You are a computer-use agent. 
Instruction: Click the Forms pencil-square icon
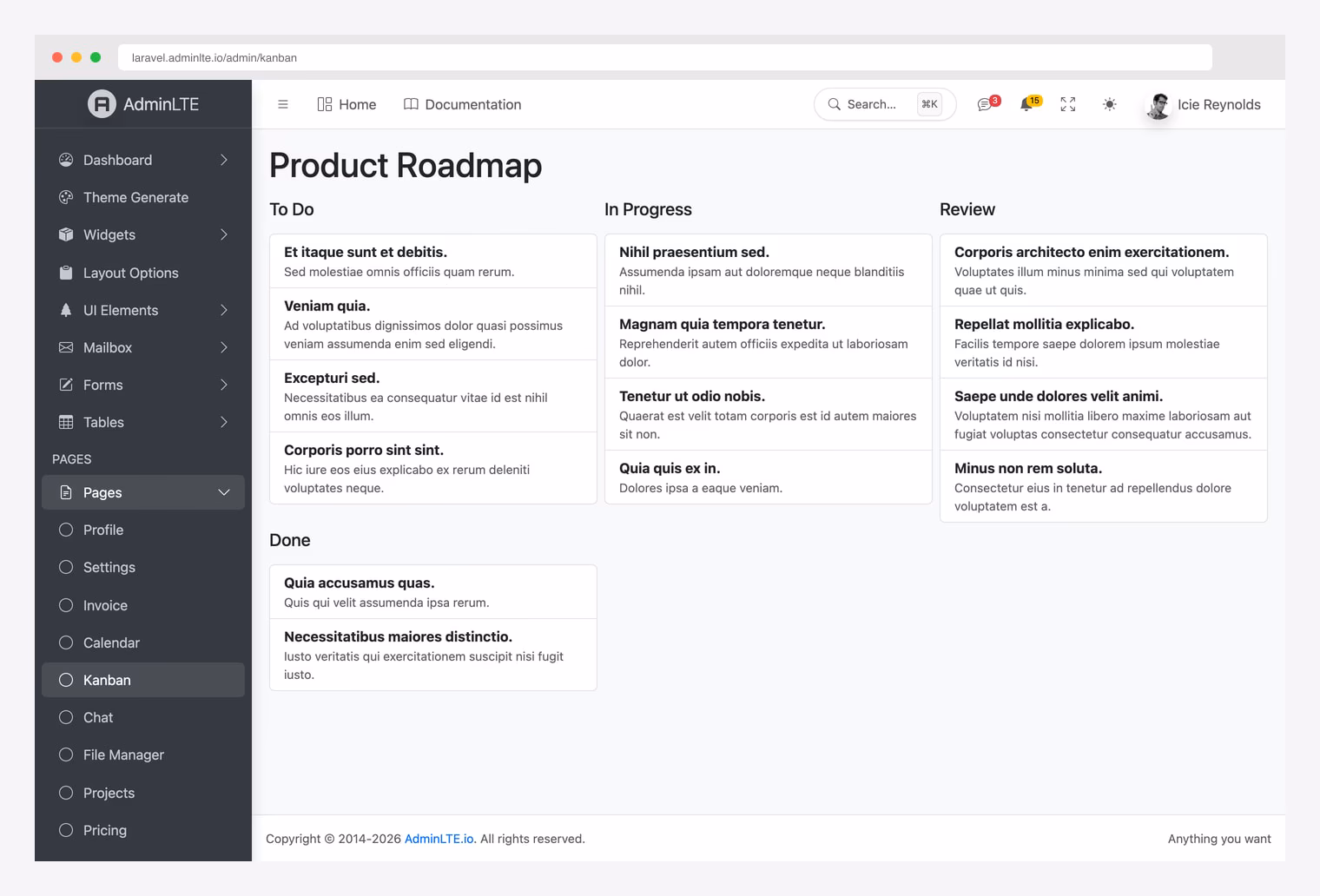(66, 385)
